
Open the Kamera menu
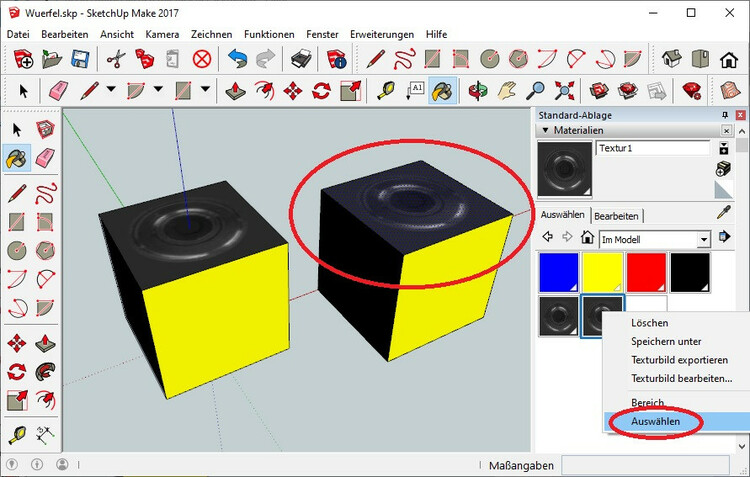point(161,34)
